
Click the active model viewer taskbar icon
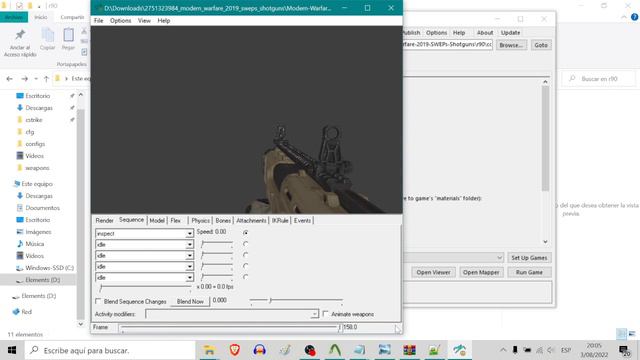click(x=459, y=350)
